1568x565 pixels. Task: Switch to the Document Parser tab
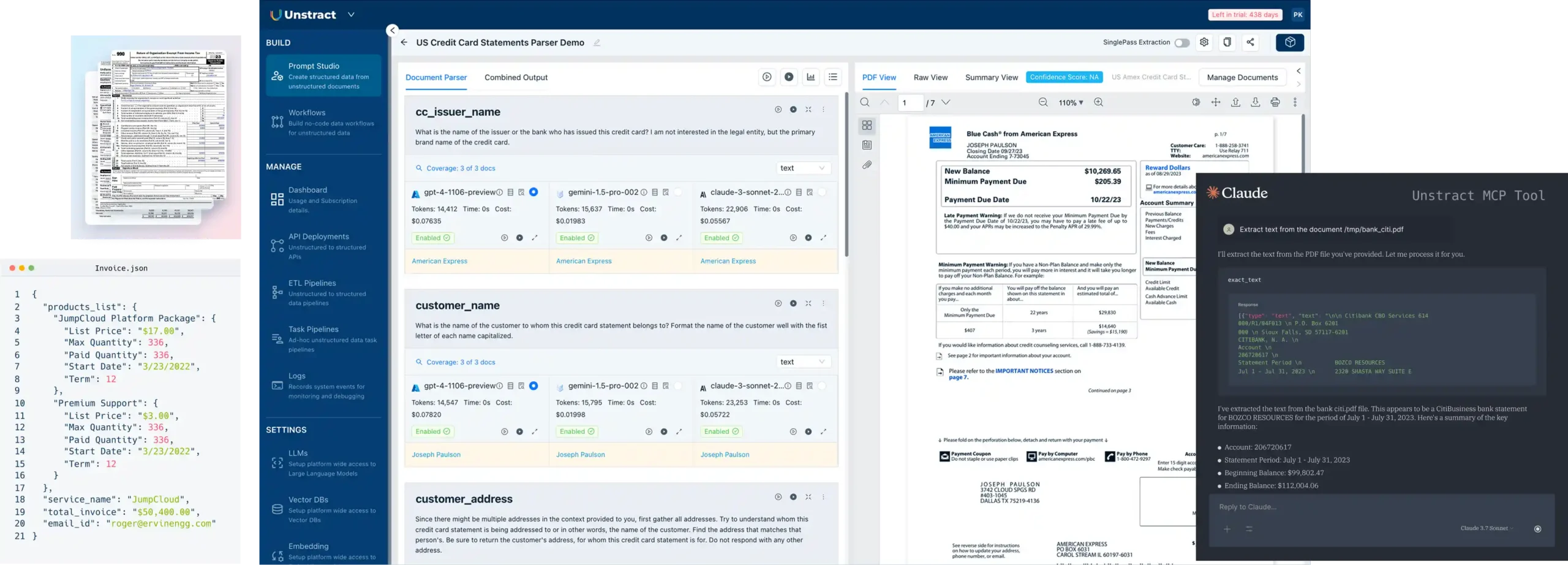coord(436,77)
